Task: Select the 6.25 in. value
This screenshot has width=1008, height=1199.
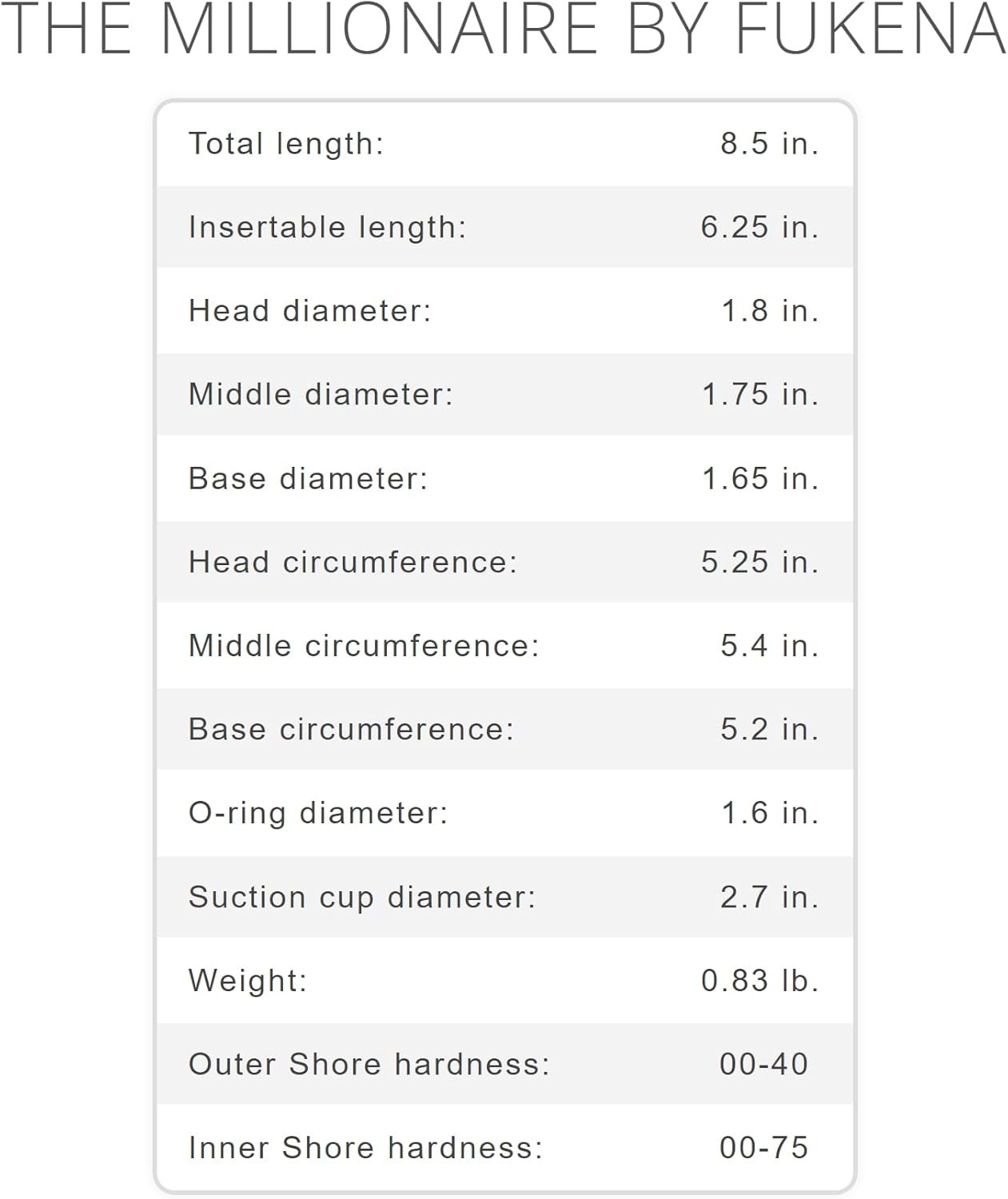Action: [760, 227]
